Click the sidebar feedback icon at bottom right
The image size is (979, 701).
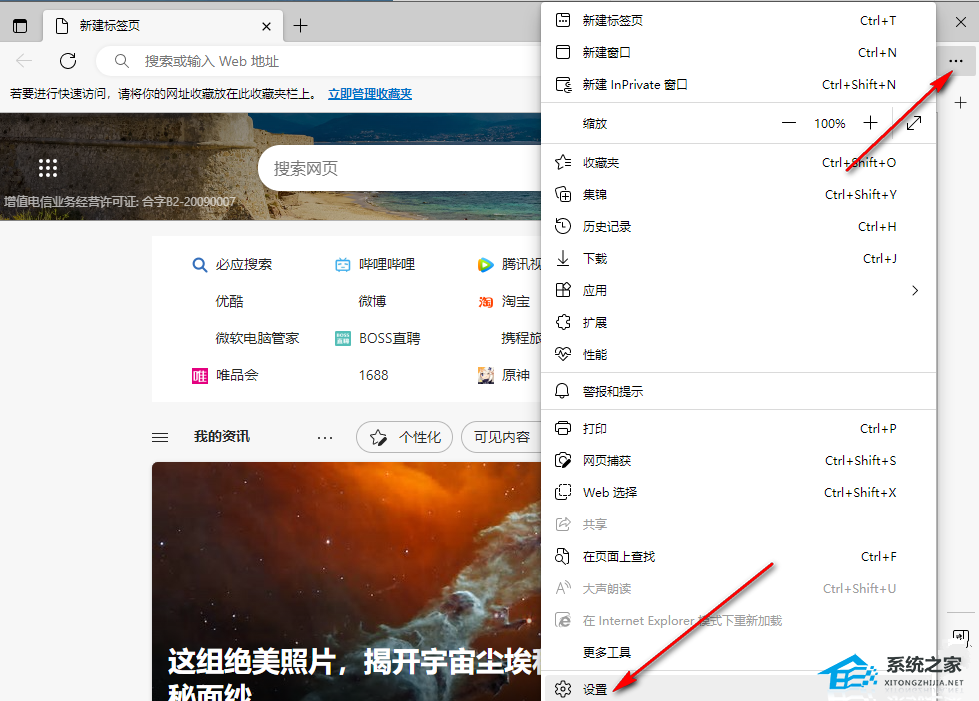pos(960,638)
